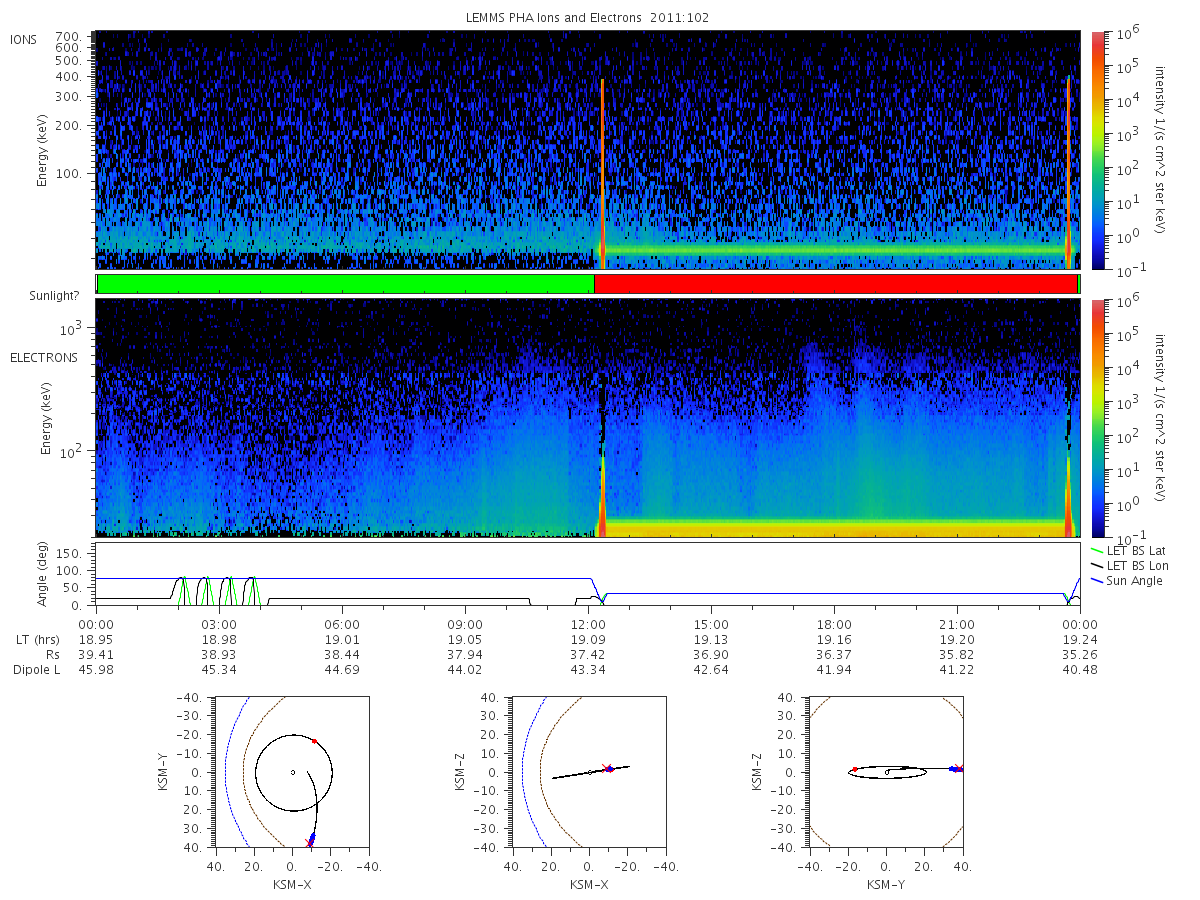Viewport: 1200px width, 900px height.
Task: Click the '09:00' time axis label
Action: click(465, 623)
